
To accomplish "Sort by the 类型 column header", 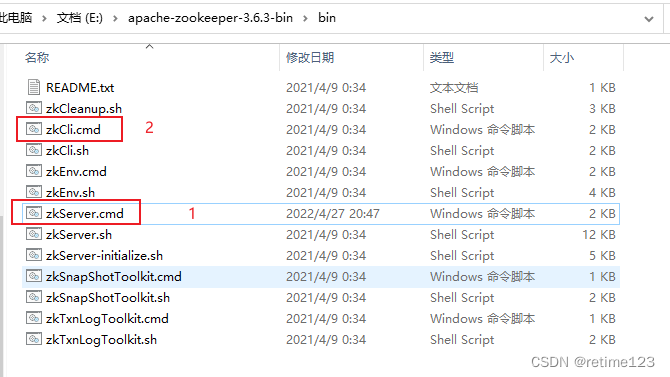I will (442, 57).
